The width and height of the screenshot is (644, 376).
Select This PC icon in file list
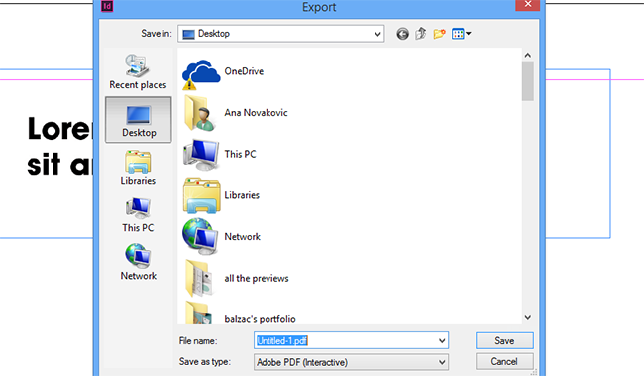click(201, 155)
